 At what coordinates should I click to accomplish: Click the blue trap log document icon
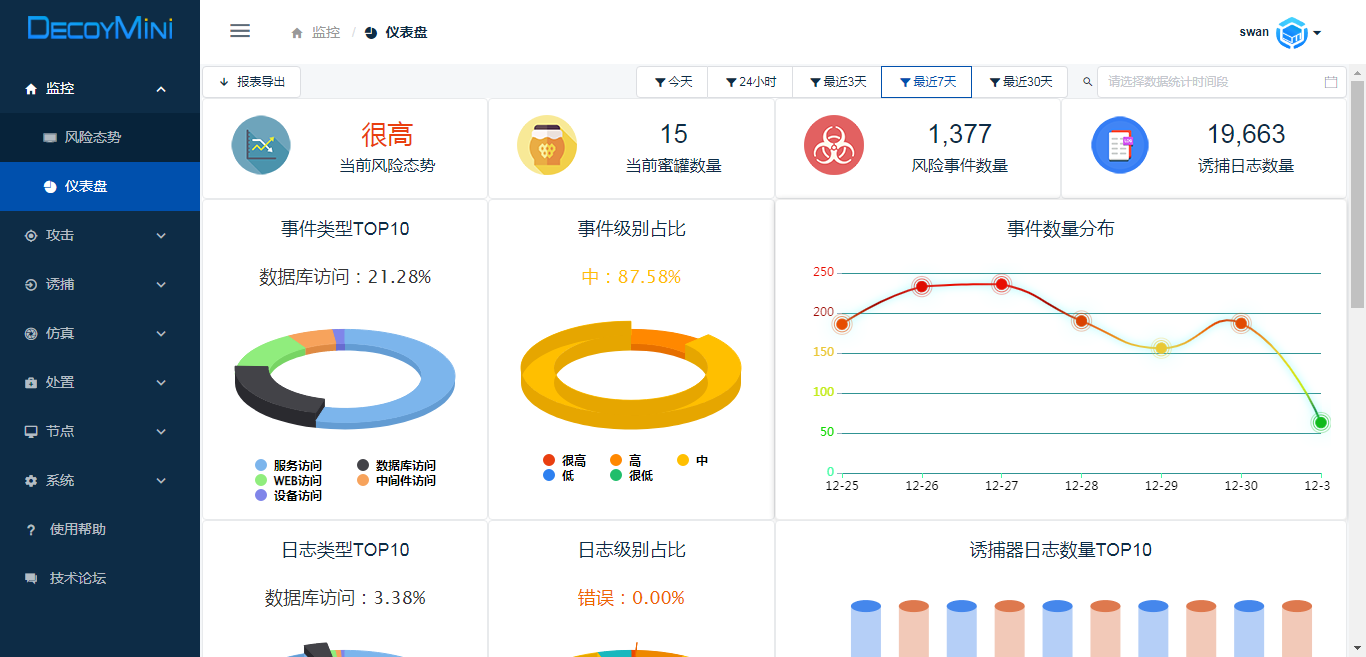tap(1120, 146)
